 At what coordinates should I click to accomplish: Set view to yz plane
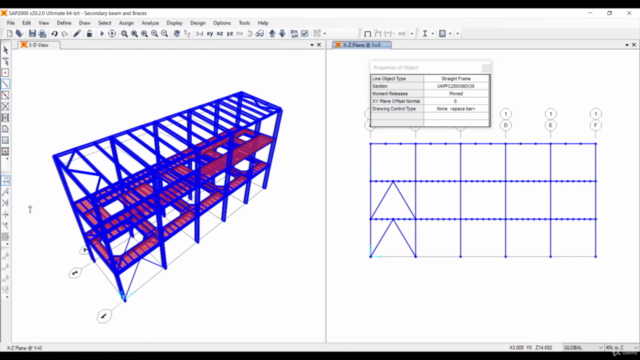click(x=230, y=34)
